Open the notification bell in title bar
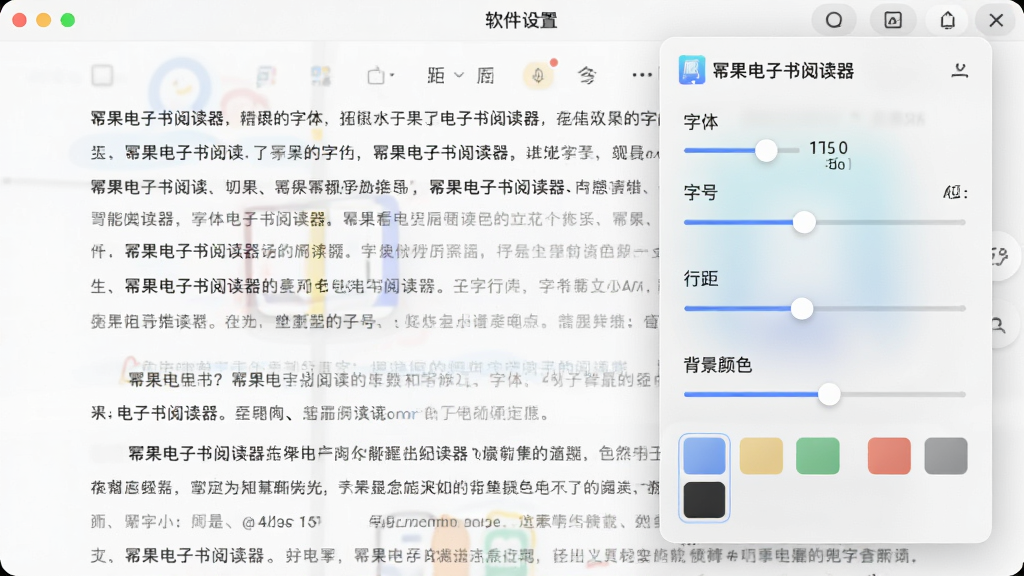 (948, 20)
